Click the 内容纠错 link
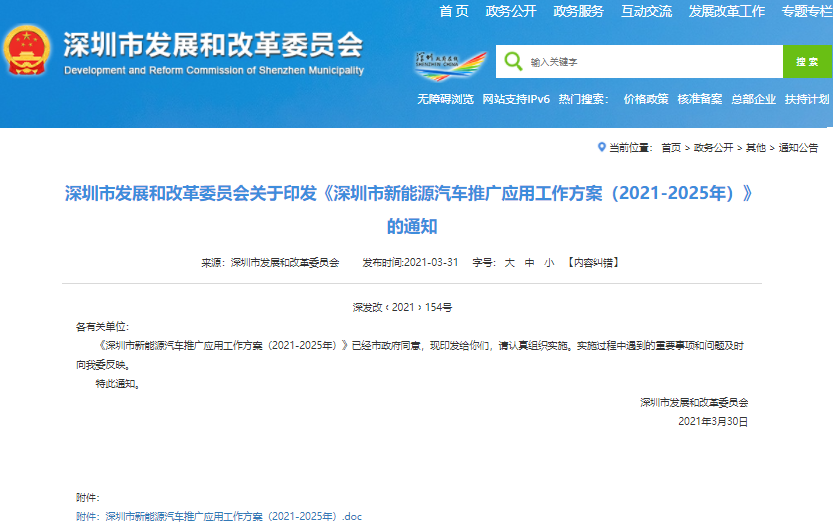The height and width of the screenshot is (524, 833). click(x=593, y=262)
